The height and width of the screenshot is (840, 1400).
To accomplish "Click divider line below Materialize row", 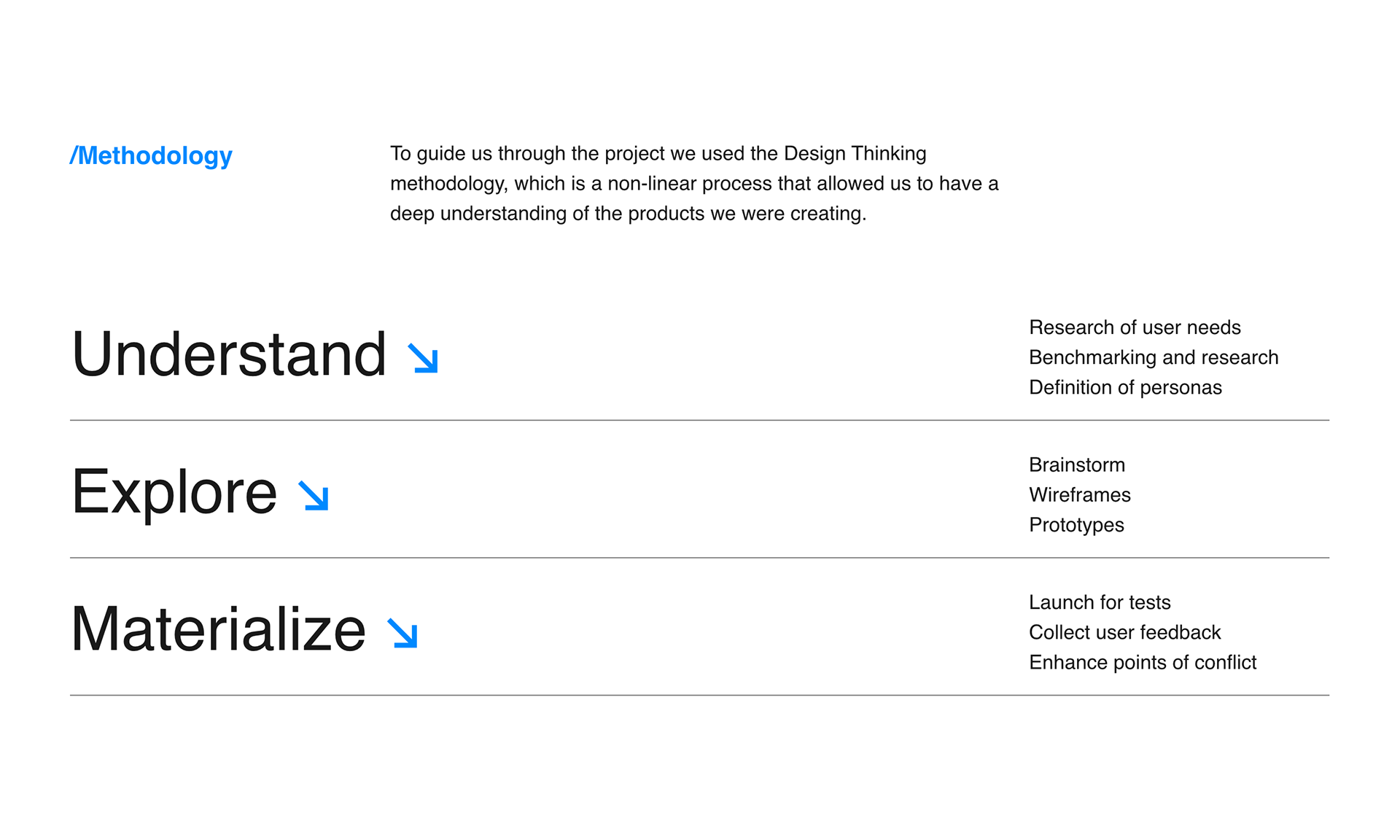I will (699, 695).
